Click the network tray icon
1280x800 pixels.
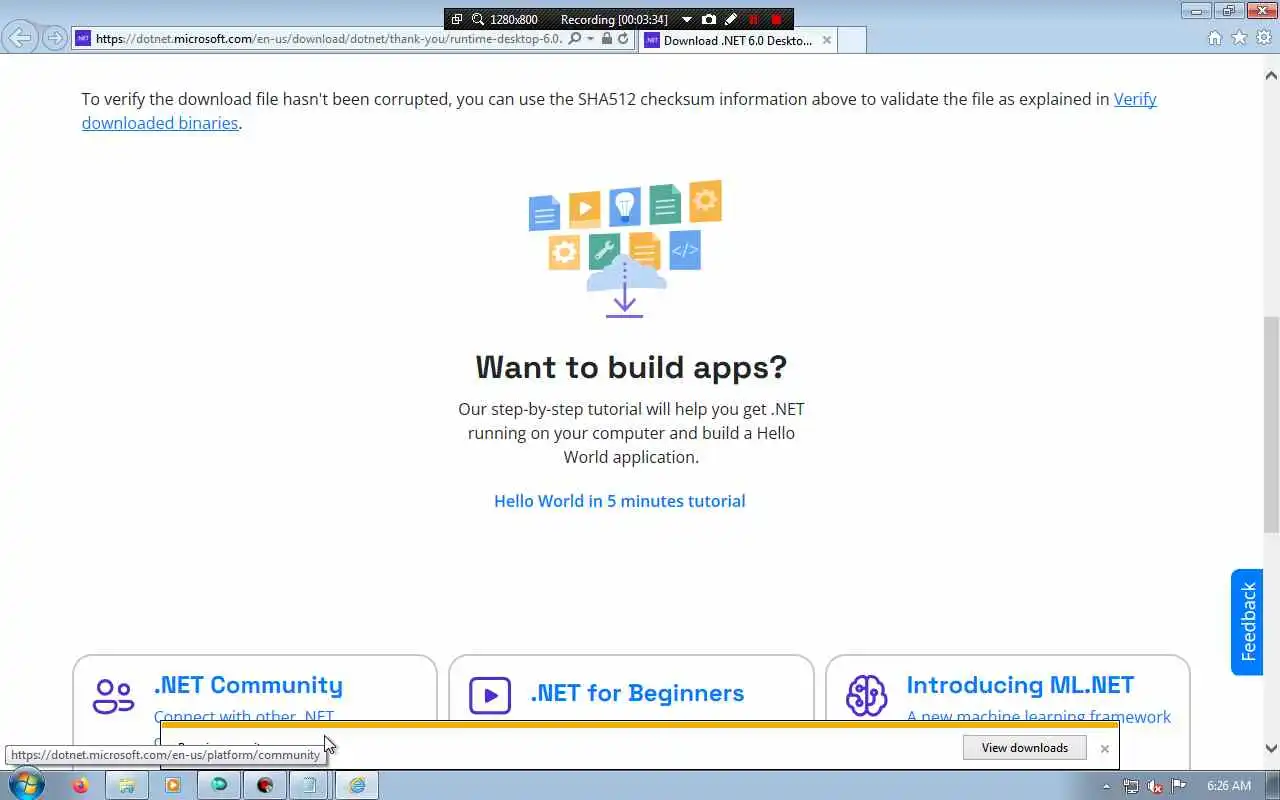1131,786
